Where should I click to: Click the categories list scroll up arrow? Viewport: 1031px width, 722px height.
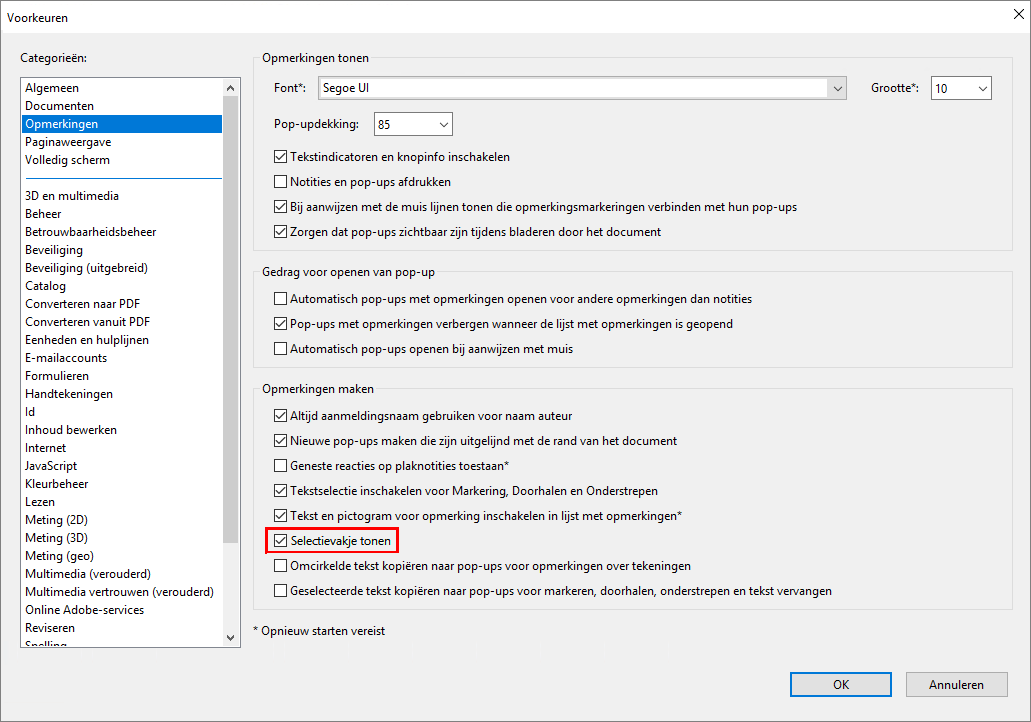230,87
